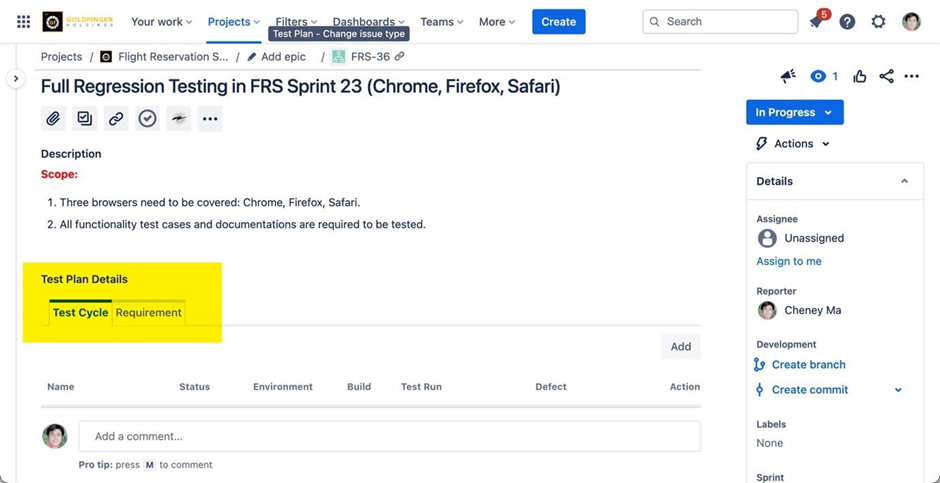The height and width of the screenshot is (483, 940).
Task: Click the share icon
Action: pos(886,76)
